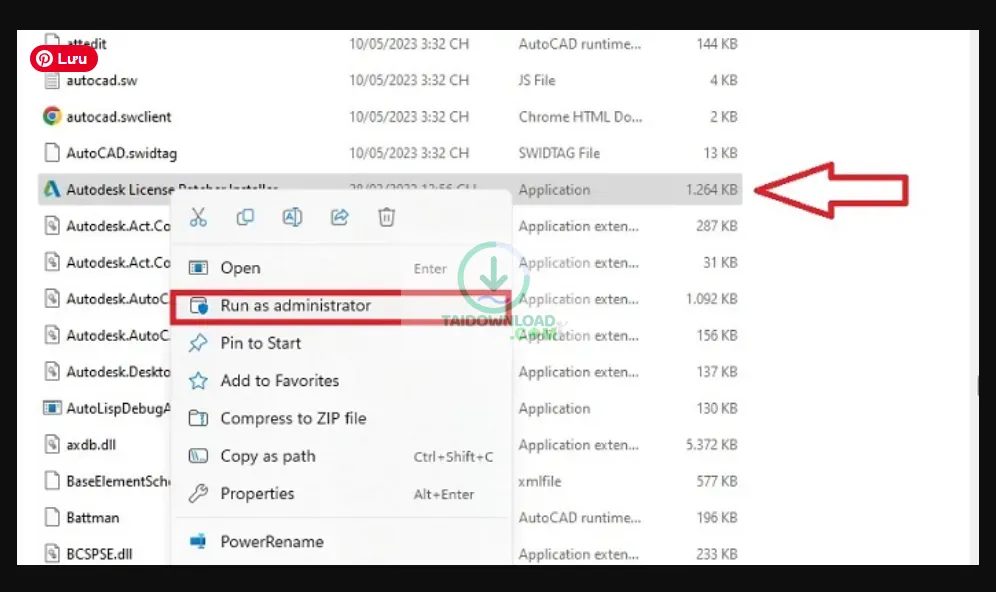Image resolution: width=996 pixels, height=592 pixels.
Task: Click the Share icon in the context menu
Action: click(339, 217)
